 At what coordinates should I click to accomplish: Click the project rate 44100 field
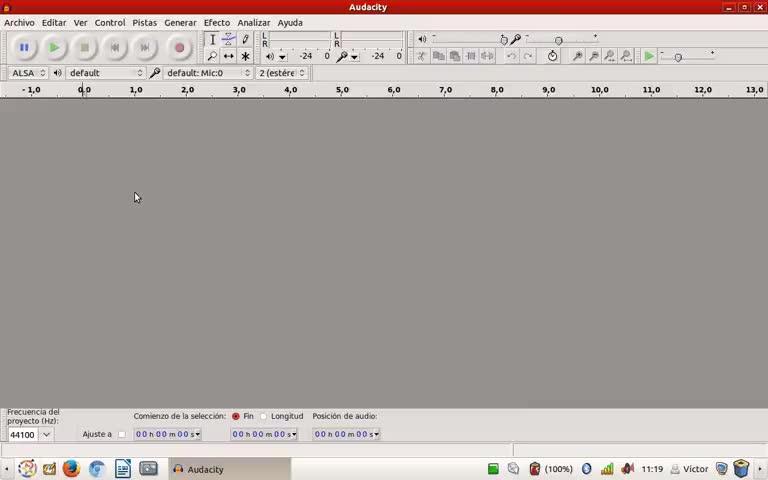[23, 434]
